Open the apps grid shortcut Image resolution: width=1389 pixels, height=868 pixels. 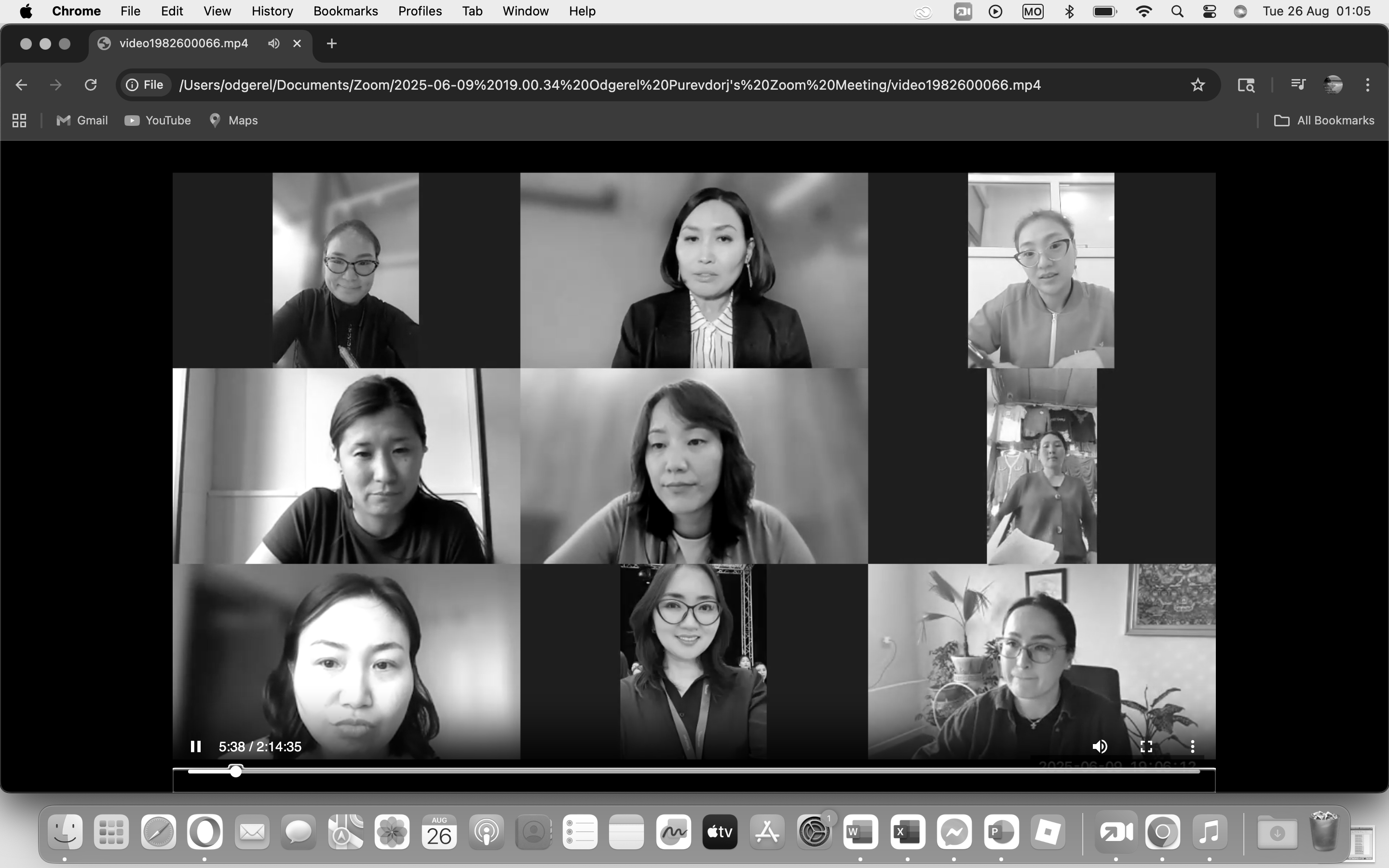pyautogui.click(x=19, y=121)
